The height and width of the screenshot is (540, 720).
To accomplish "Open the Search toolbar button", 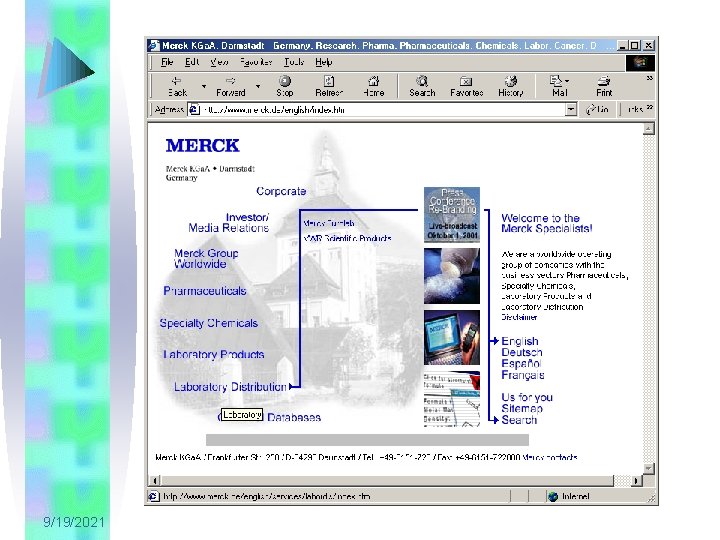I will pyautogui.click(x=422, y=86).
